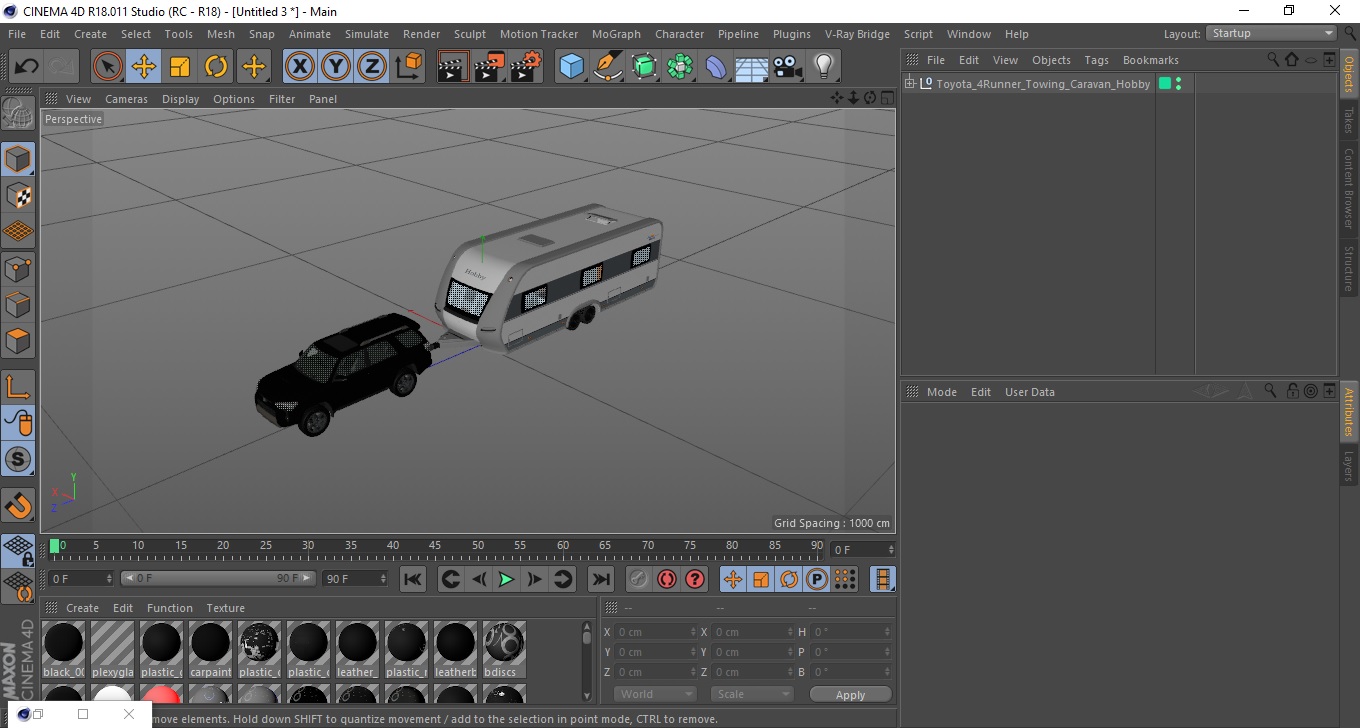The width and height of the screenshot is (1360, 728).
Task: Open the User Data menu in Attributes
Action: pos(1029,392)
